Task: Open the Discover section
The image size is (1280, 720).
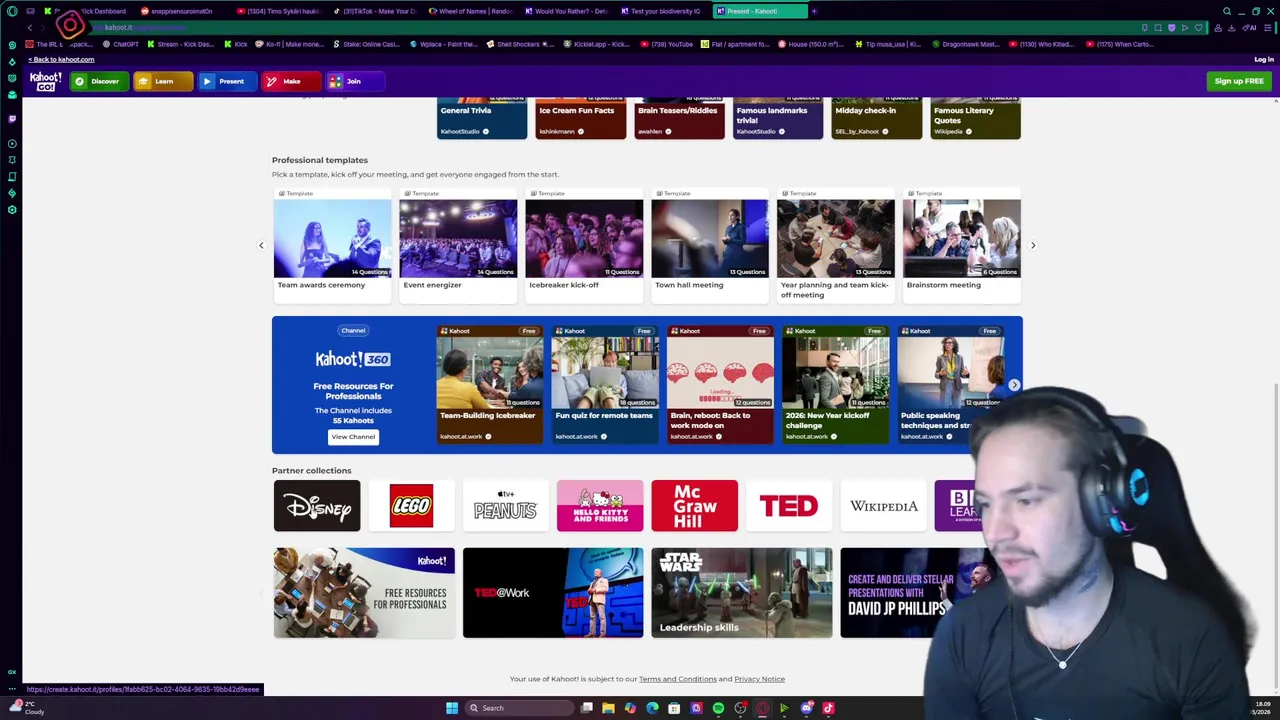Action: pos(99,81)
